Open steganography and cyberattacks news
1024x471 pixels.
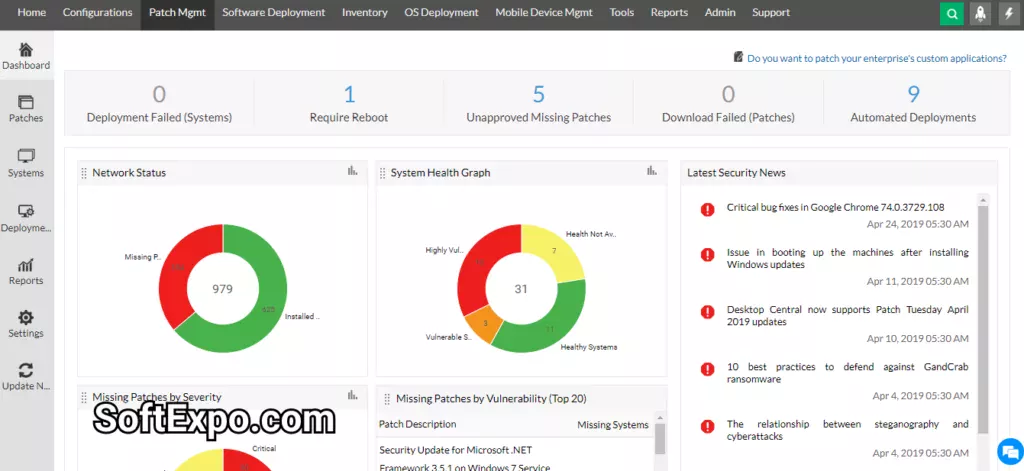[848, 430]
